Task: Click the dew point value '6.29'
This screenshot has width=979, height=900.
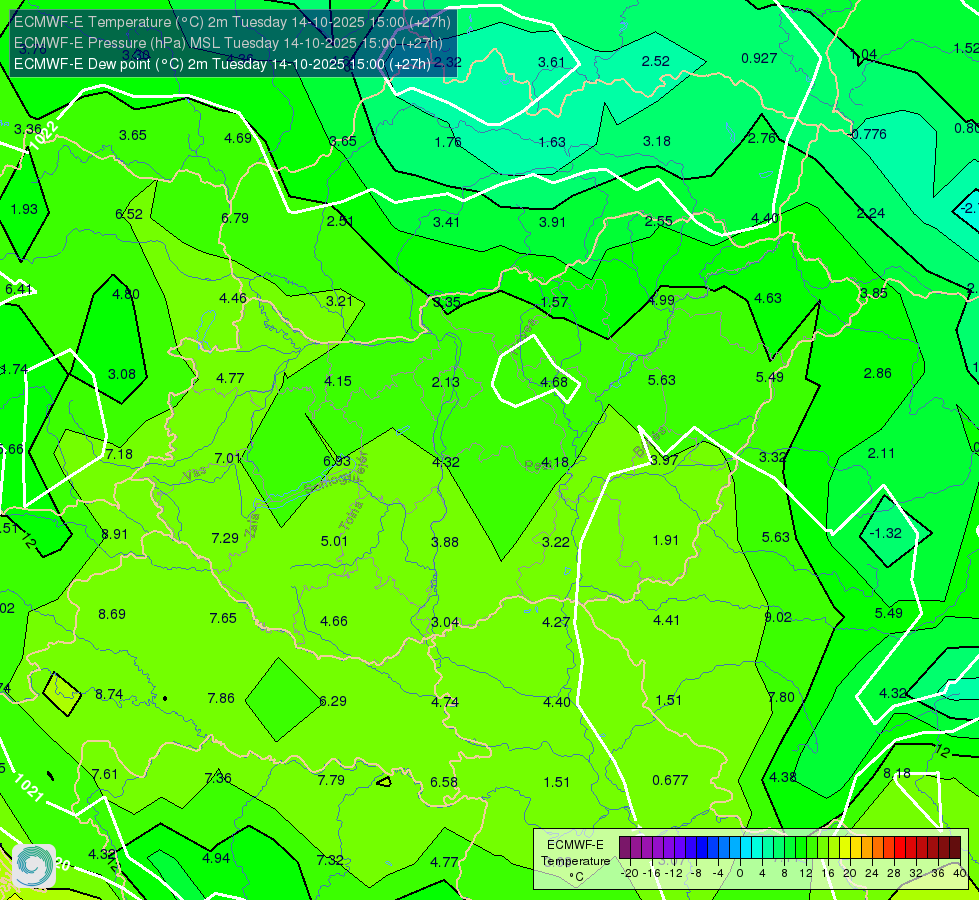Action: 333,701
